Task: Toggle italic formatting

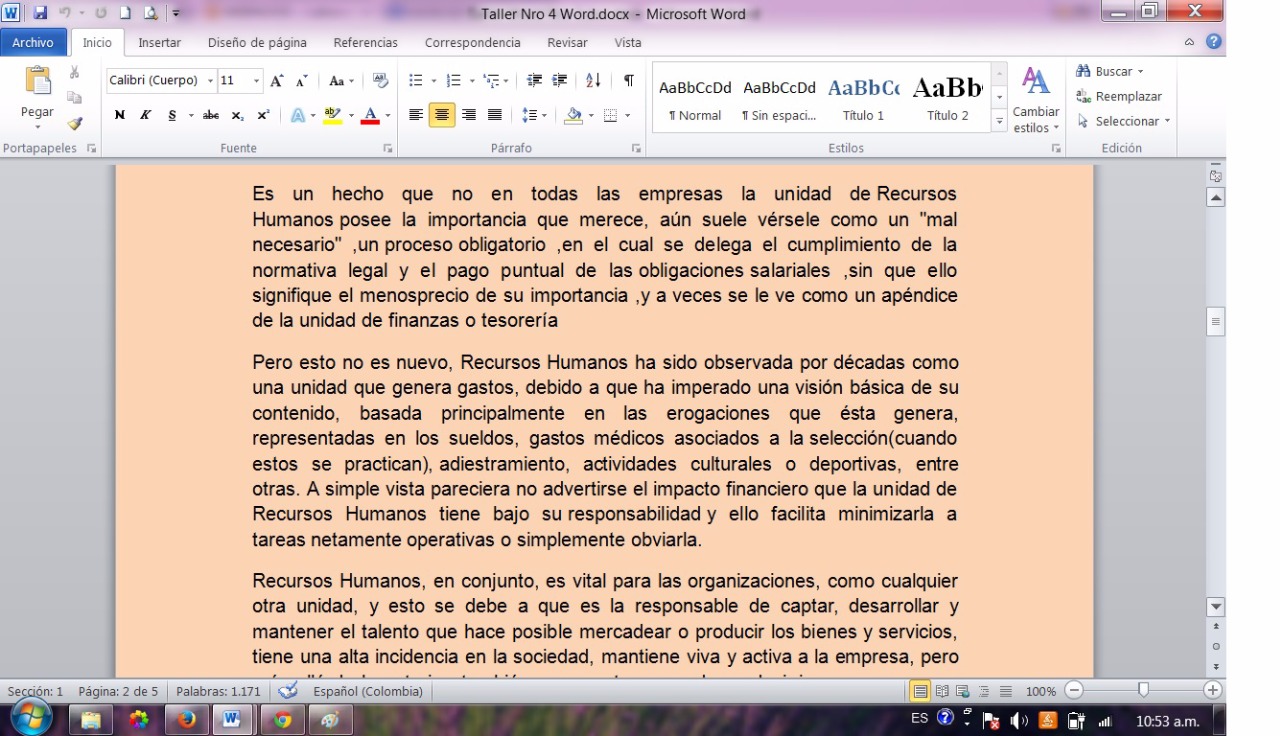Action: [146, 115]
